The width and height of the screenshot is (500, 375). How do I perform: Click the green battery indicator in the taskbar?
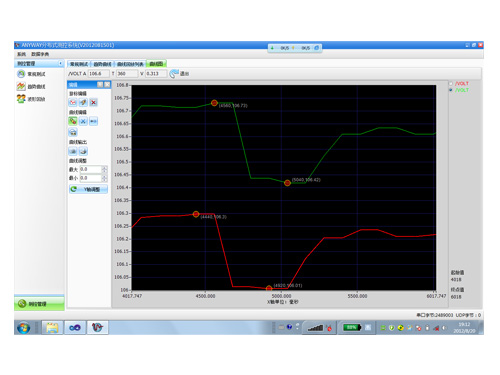[352, 328]
